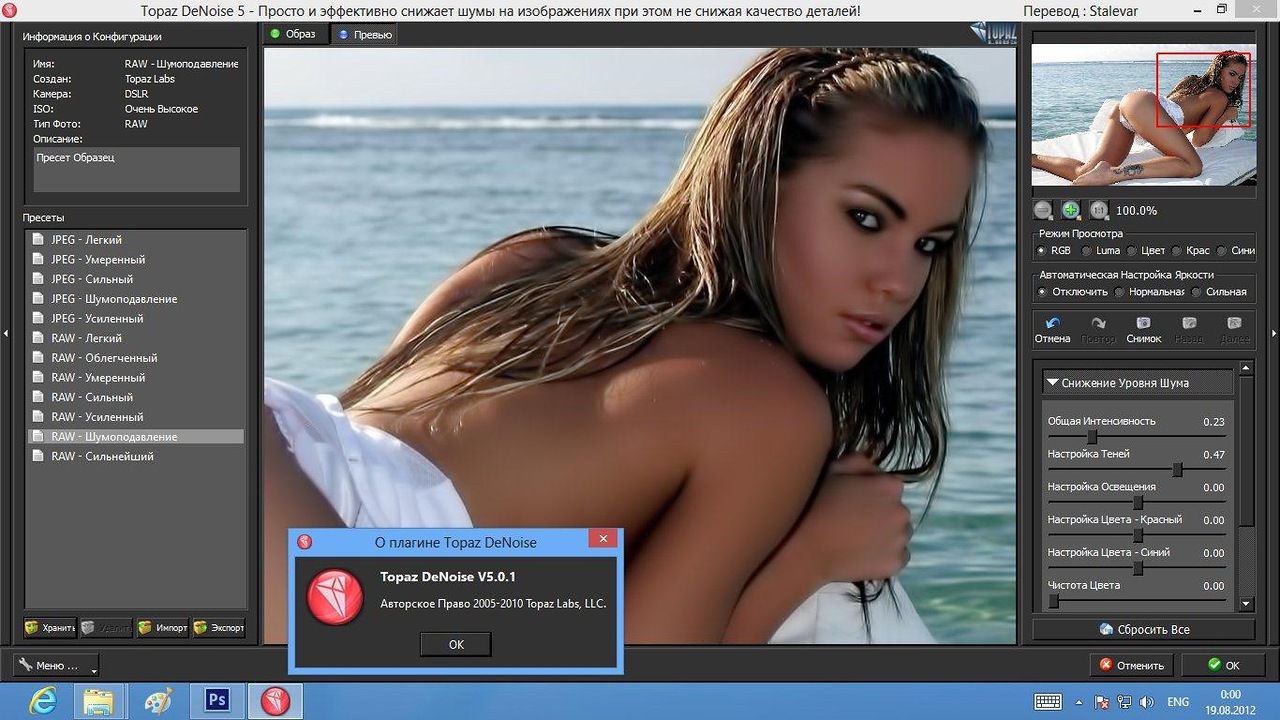Open File Explorer from the taskbar
This screenshot has width=1280, height=720.
97,701
